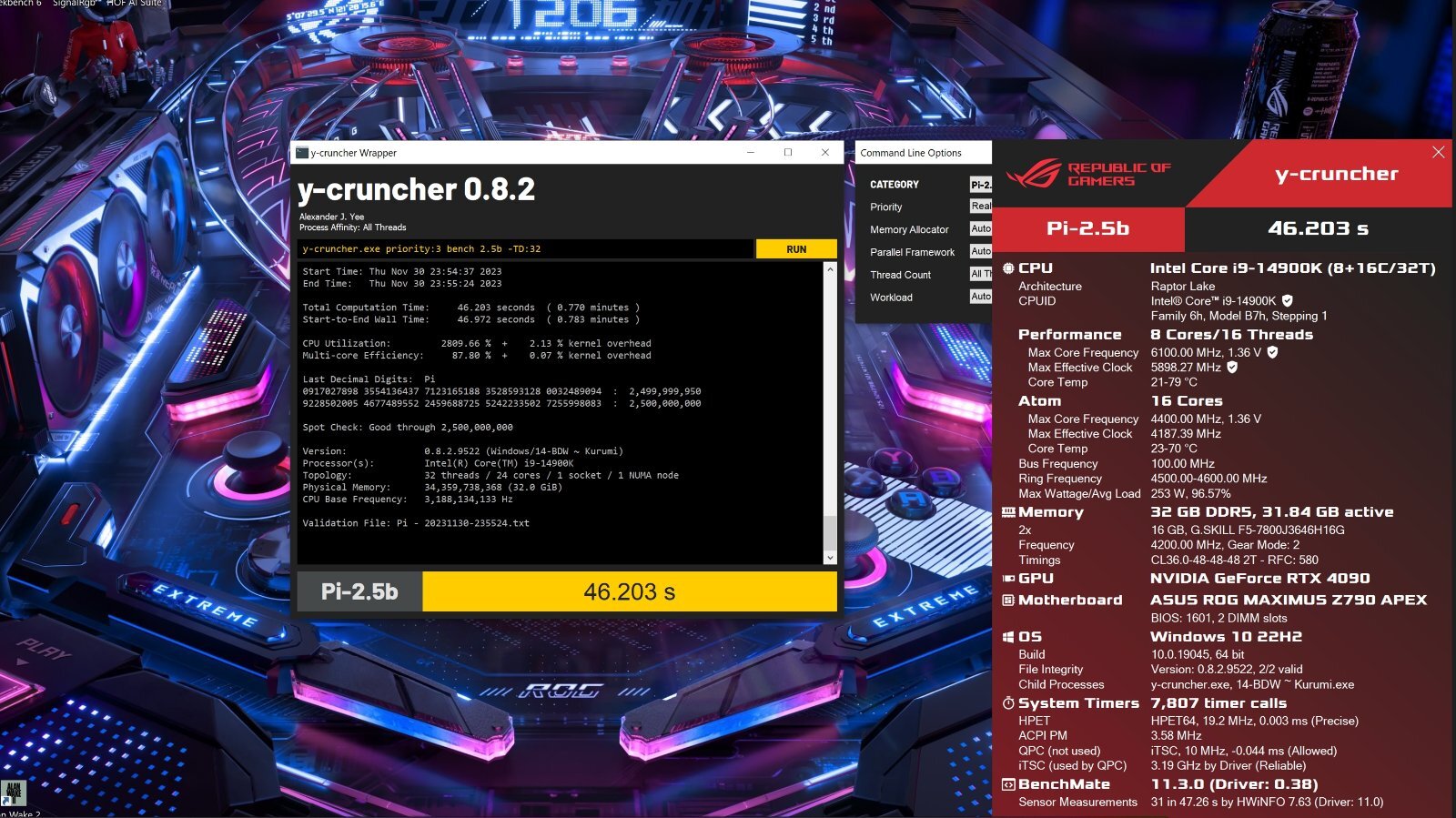This screenshot has height=818, width=1456.
Task: Click the Windows 10 22H2 heading
Action: click(1226, 637)
